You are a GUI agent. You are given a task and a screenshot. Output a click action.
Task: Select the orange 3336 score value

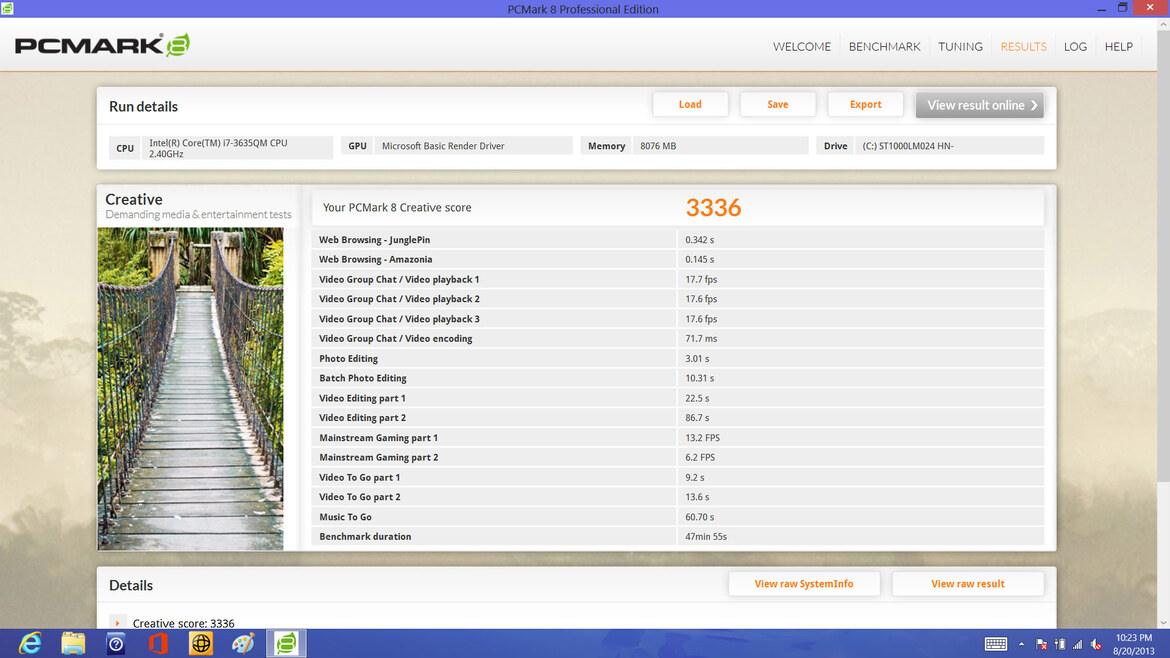coord(713,207)
